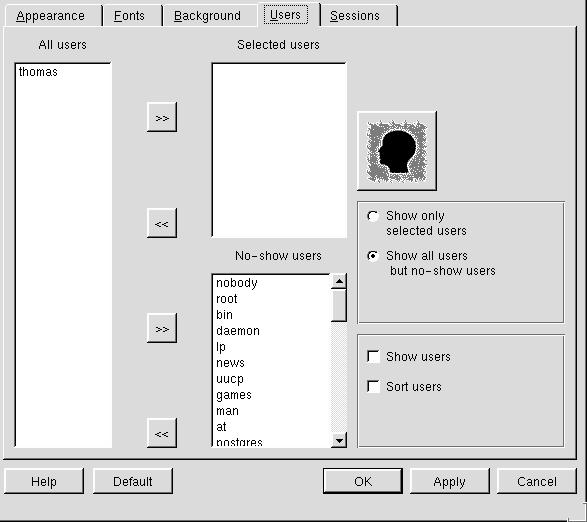The image size is (587, 522).
Task: Select 'root' in No-show users list
Action: click(271, 299)
